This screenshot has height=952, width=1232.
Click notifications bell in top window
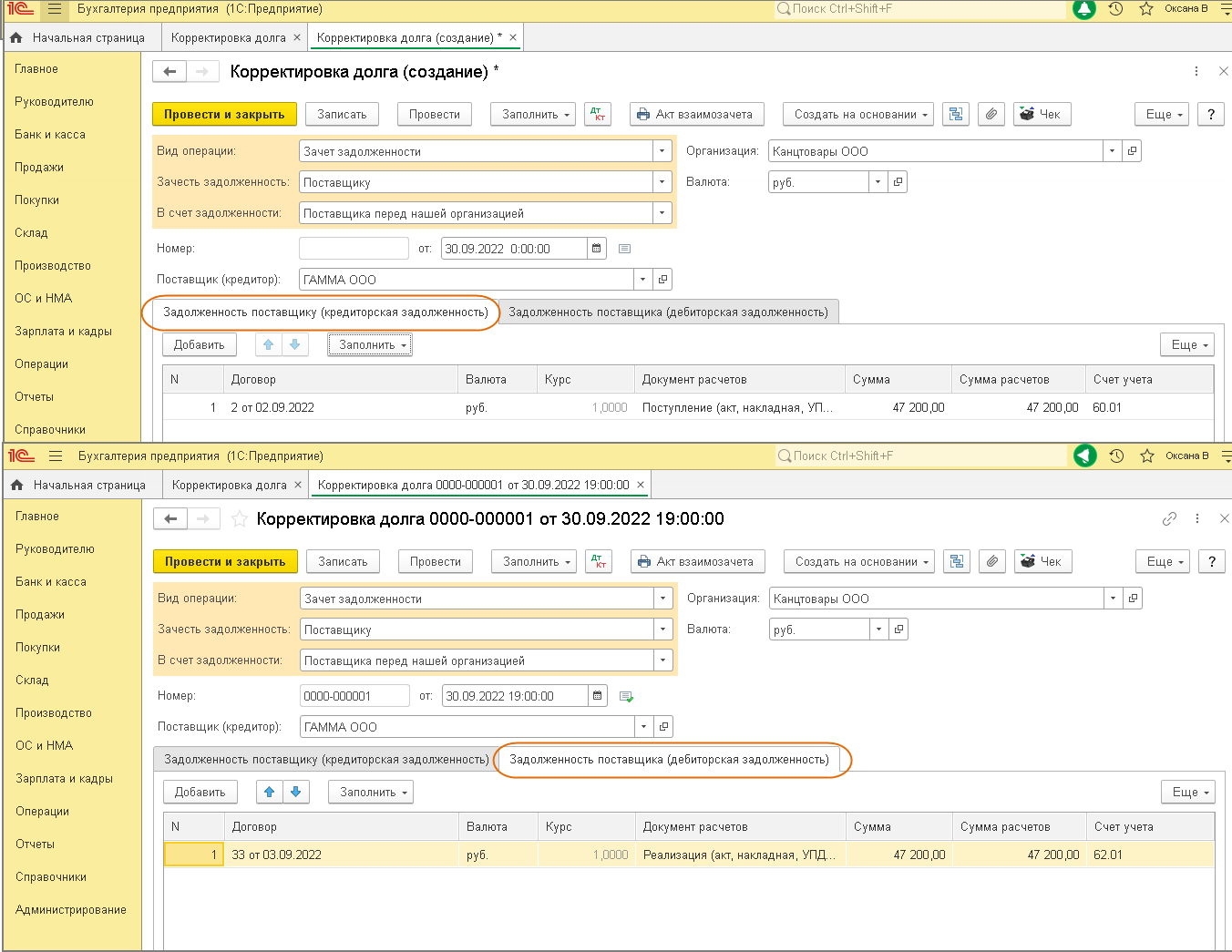1083,9
